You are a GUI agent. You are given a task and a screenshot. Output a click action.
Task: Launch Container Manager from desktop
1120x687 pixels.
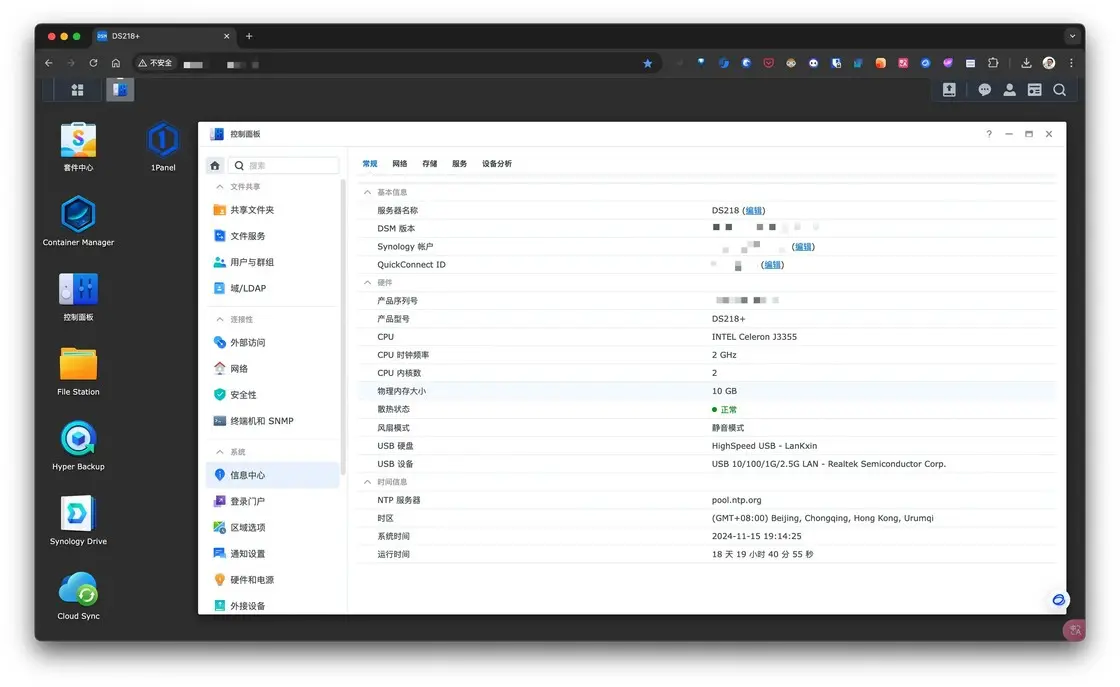pyautogui.click(x=79, y=221)
